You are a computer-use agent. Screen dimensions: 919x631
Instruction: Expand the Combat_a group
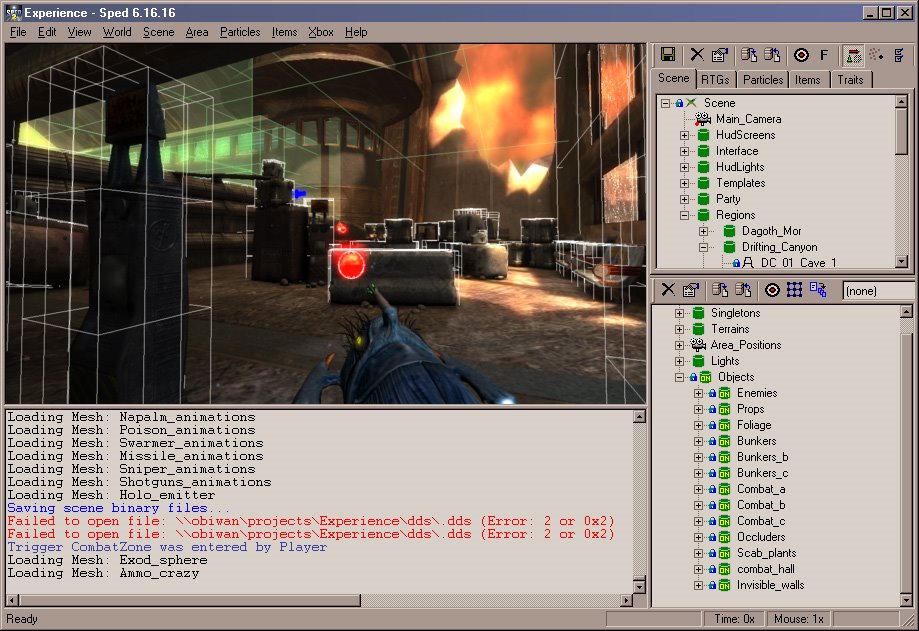[698, 489]
